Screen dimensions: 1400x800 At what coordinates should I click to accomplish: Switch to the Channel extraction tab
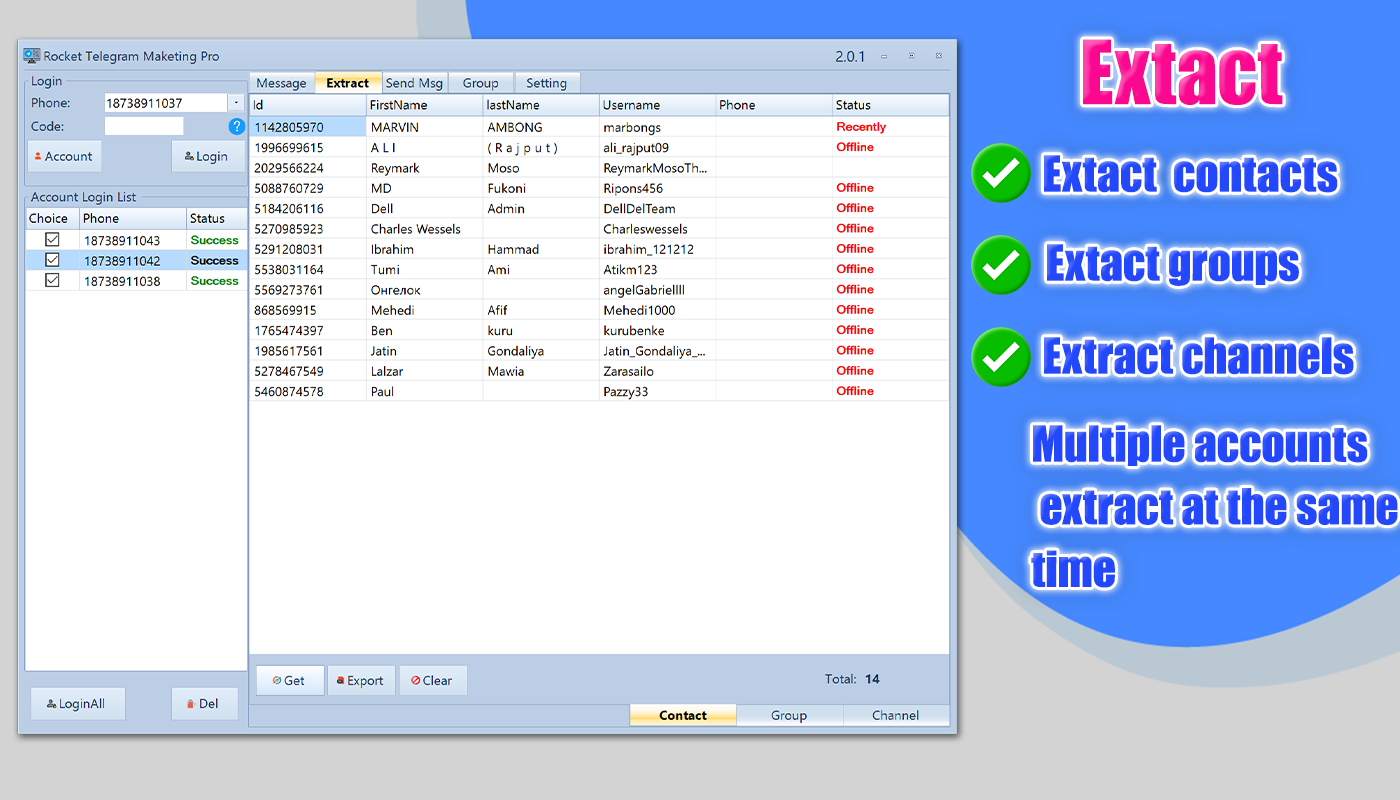[x=895, y=715]
